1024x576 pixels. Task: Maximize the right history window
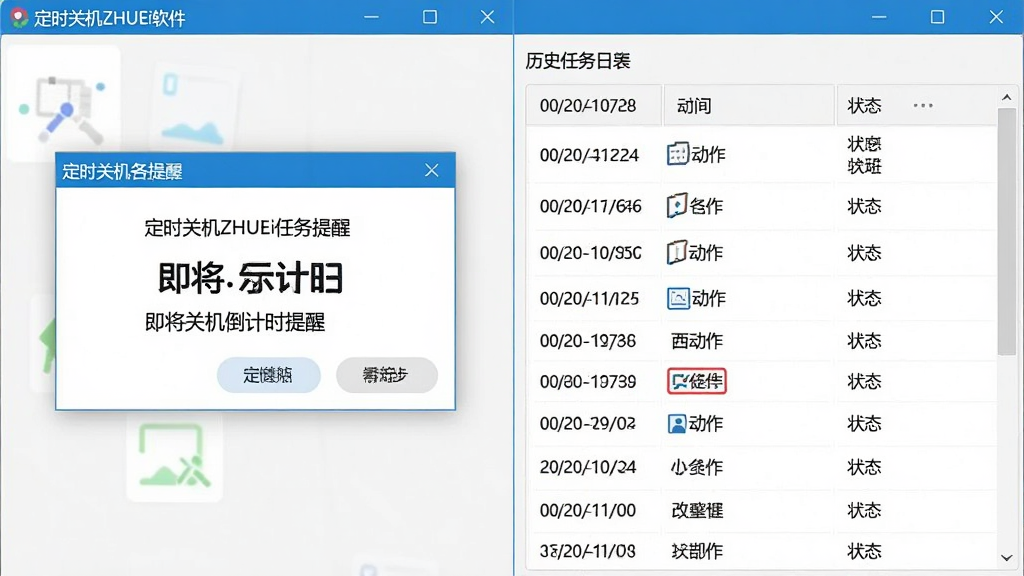pos(937,17)
